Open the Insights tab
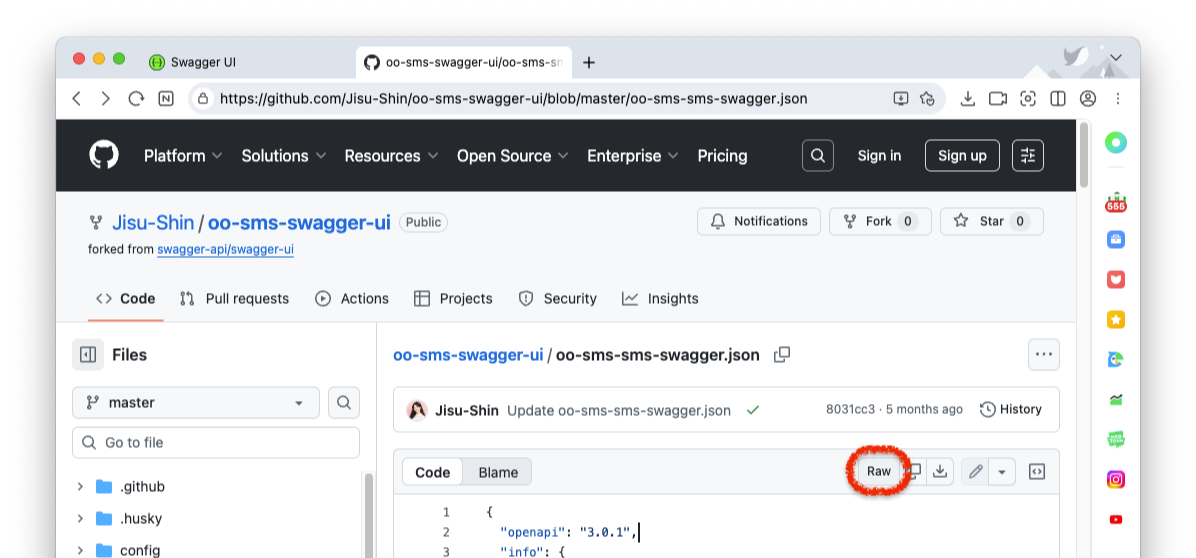 click(660, 299)
